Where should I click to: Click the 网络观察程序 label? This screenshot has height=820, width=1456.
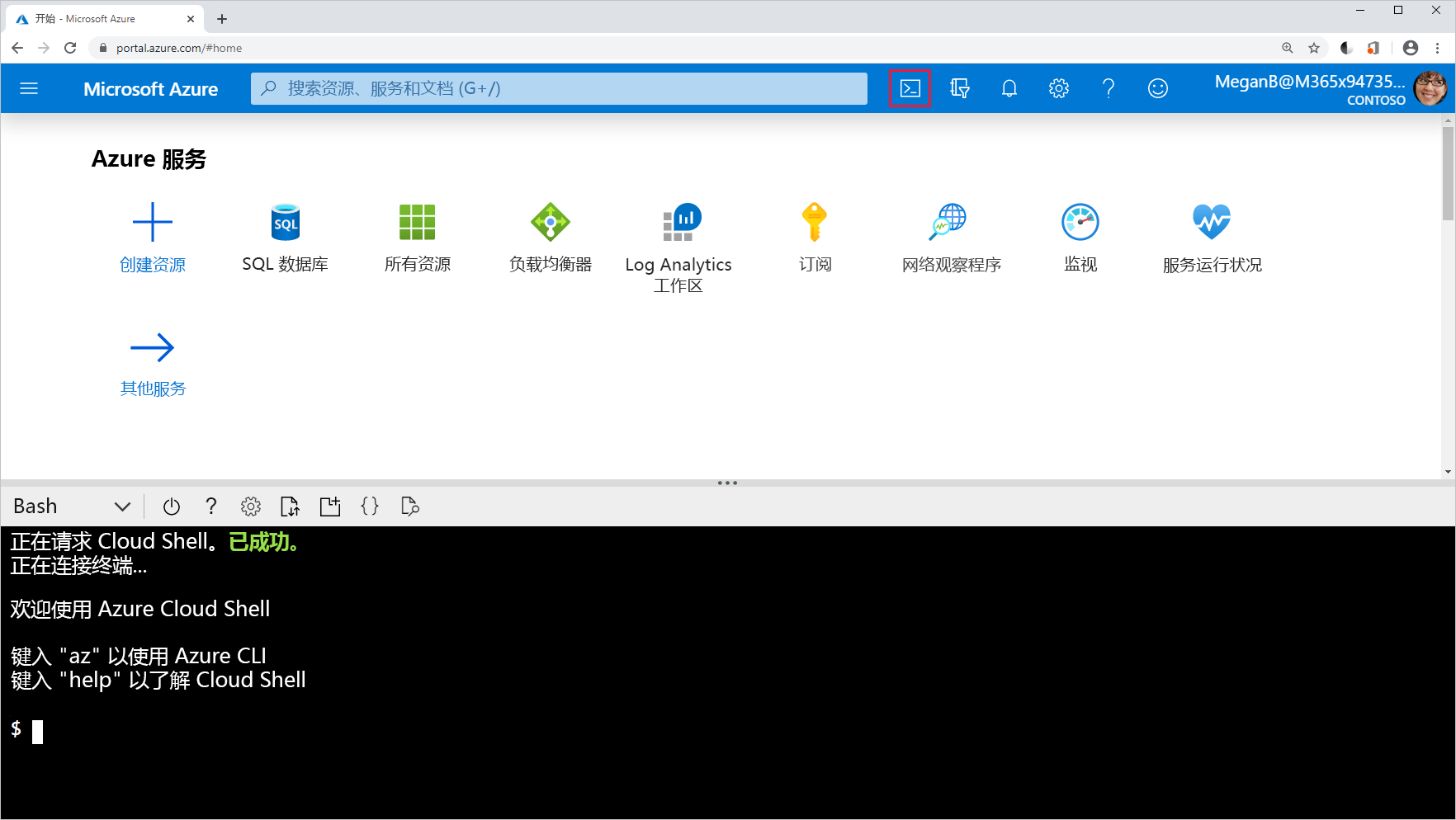(951, 265)
